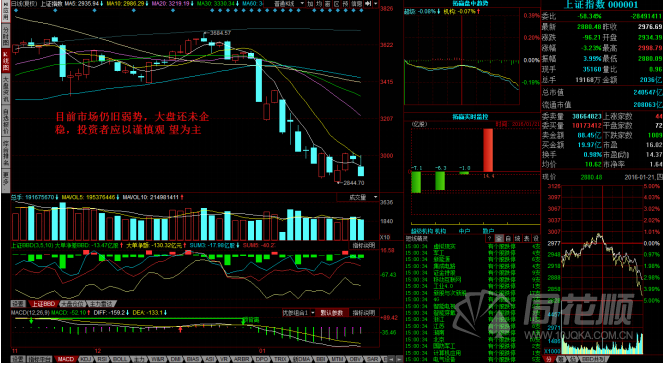Click the arrow-to-bar icon in the chart toolbar
The image size is (663, 367).
(368, 4)
